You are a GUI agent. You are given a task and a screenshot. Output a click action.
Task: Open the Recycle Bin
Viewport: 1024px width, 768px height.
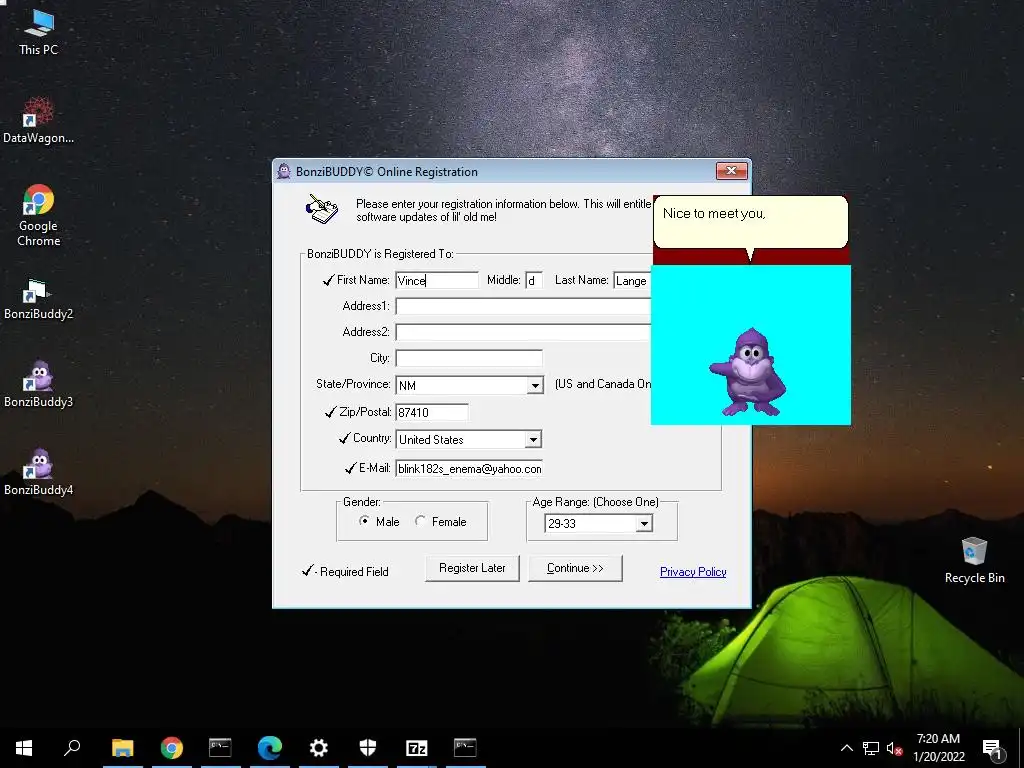click(974, 560)
